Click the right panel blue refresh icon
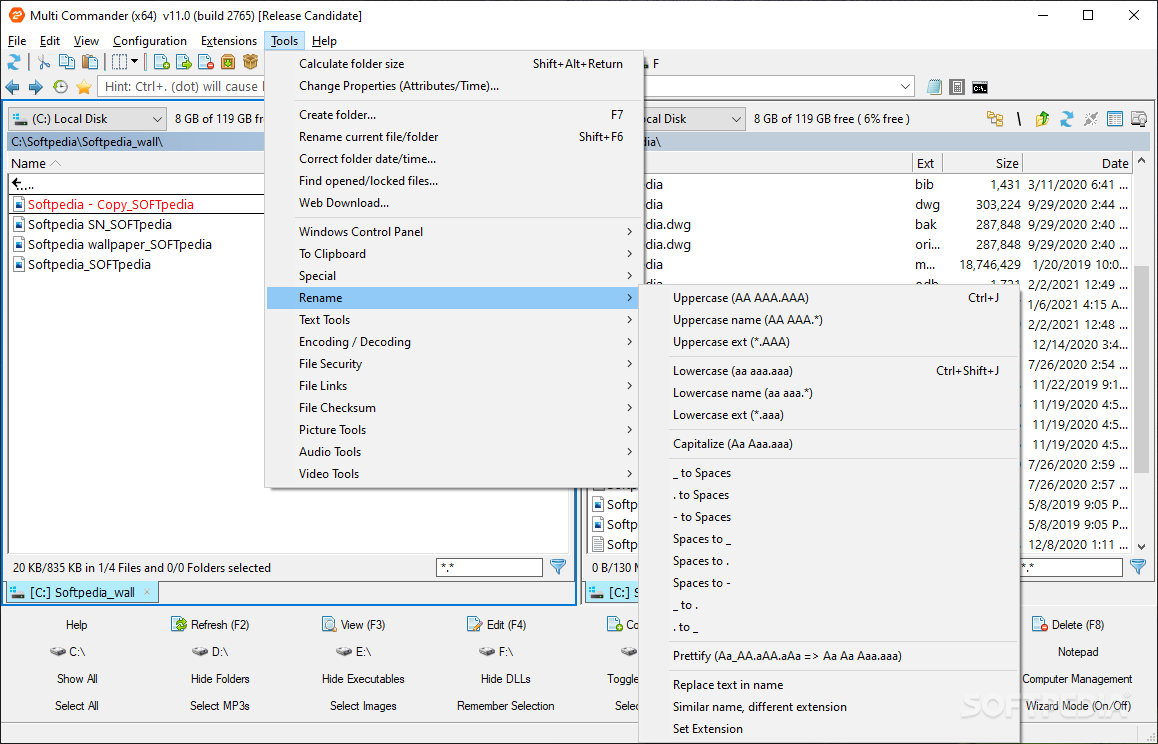 click(1066, 119)
